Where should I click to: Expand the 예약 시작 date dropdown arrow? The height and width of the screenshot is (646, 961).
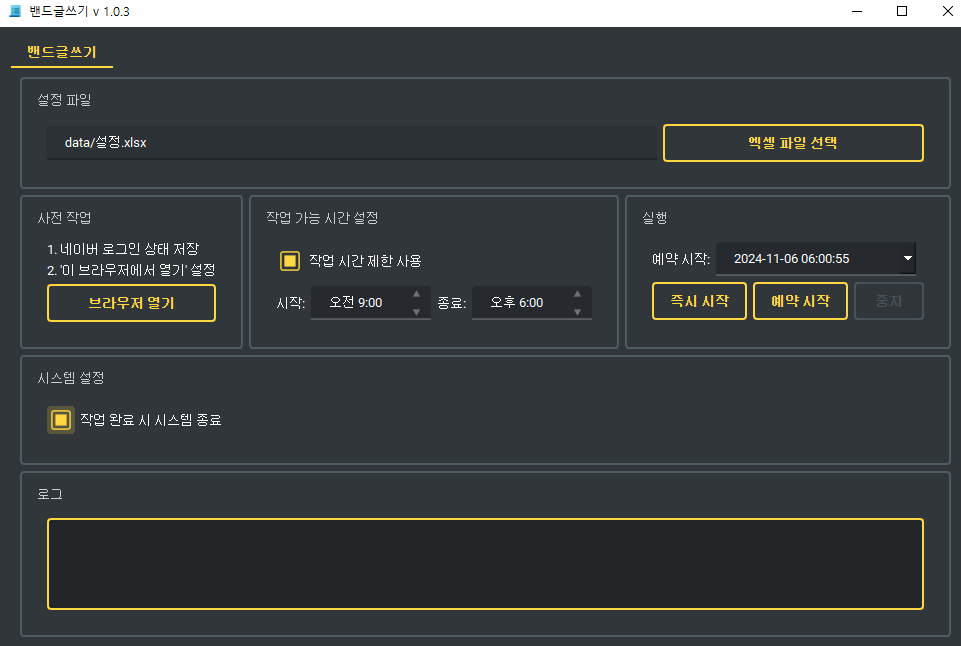pos(907,258)
